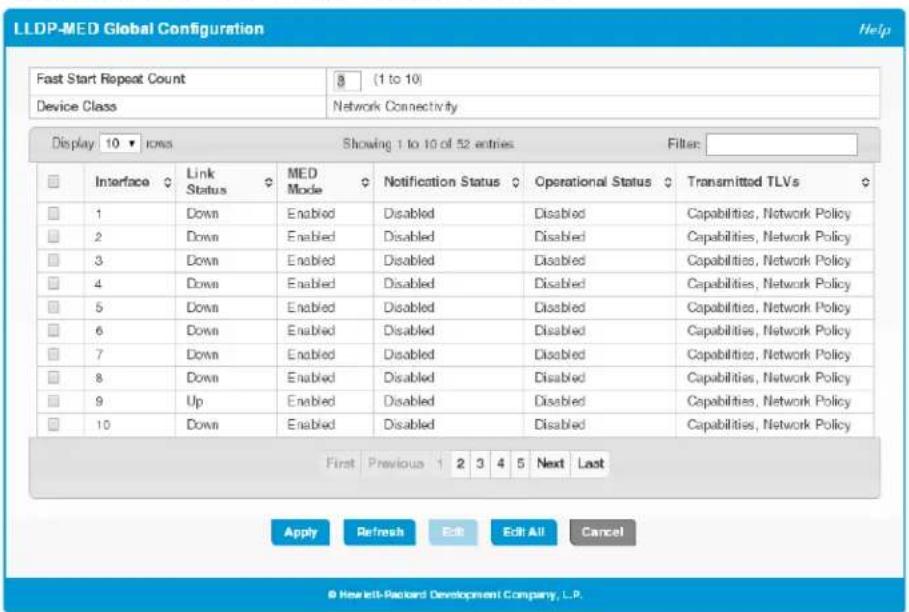Viewport: 909px width, 612px height.
Task: Open the Help link
Action: (x=874, y=29)
